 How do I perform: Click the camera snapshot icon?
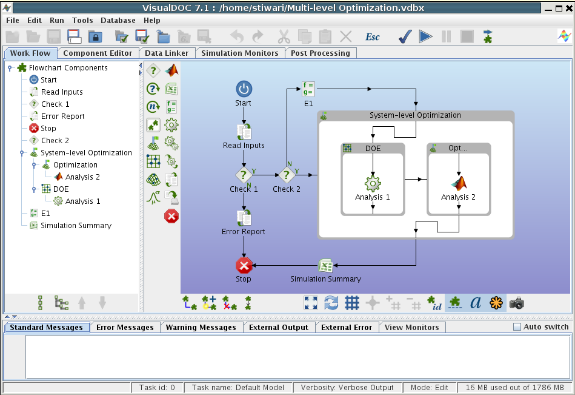pos(516,303)
